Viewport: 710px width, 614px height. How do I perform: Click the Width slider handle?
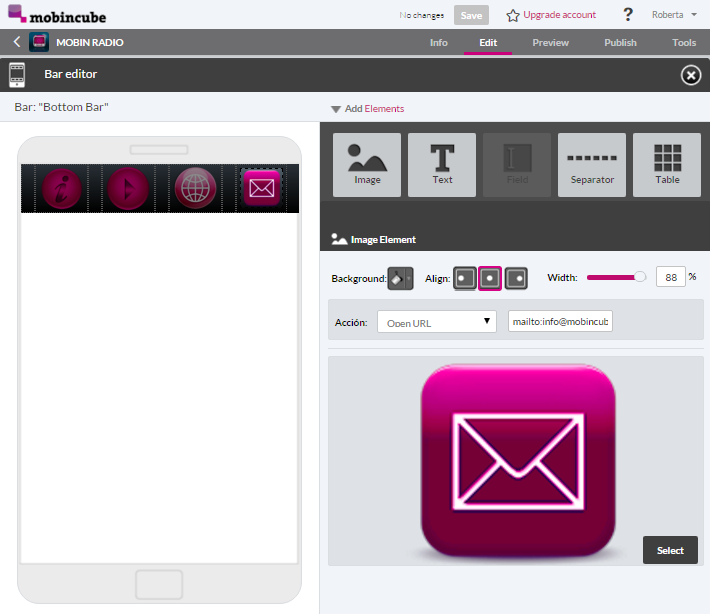click(639, 277)
